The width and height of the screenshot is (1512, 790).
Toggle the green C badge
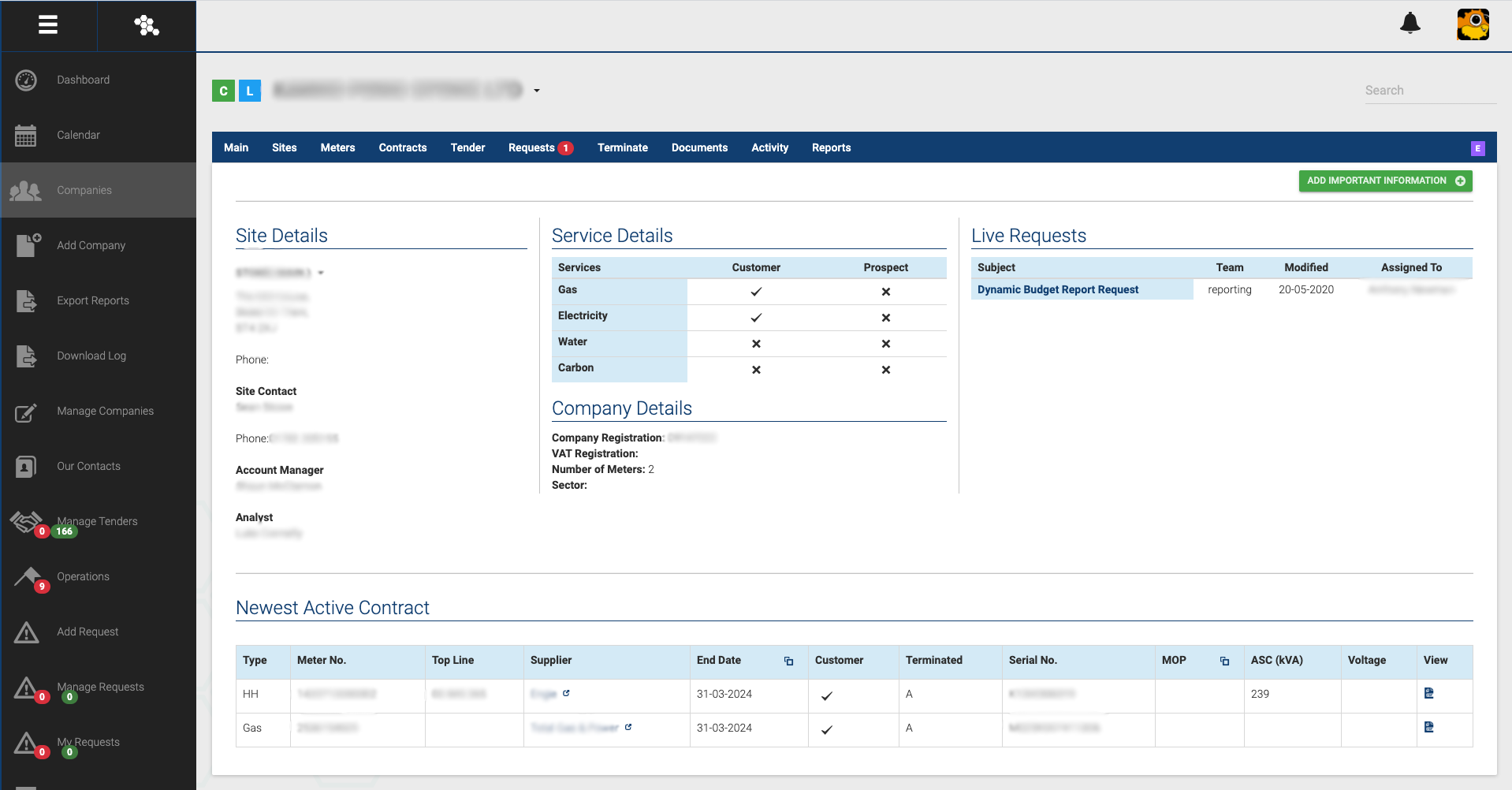coord(223,91)
